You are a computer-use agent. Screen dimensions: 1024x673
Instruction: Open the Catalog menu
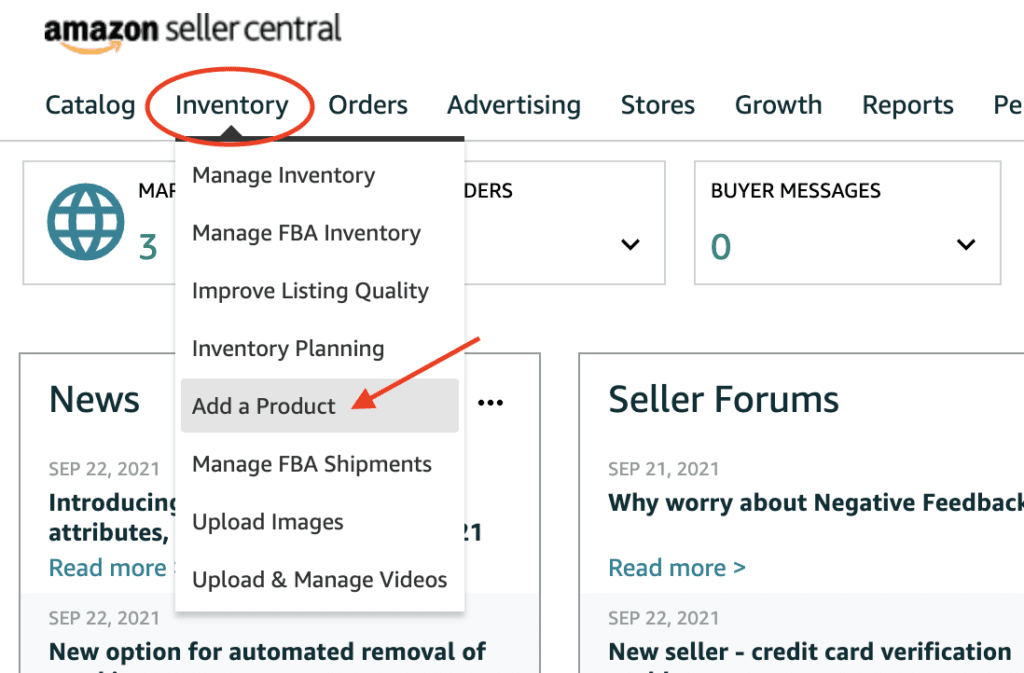[x=90, y=105]
